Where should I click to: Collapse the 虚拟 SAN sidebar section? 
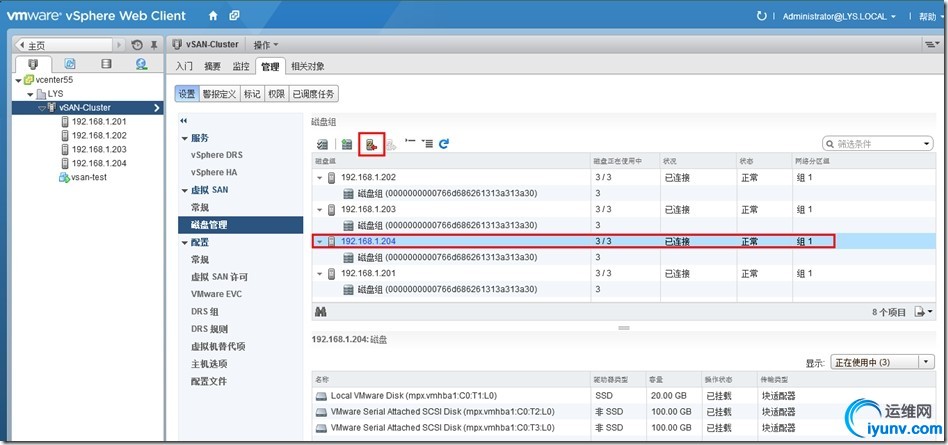pyautogui.click(x=185, y=190)
